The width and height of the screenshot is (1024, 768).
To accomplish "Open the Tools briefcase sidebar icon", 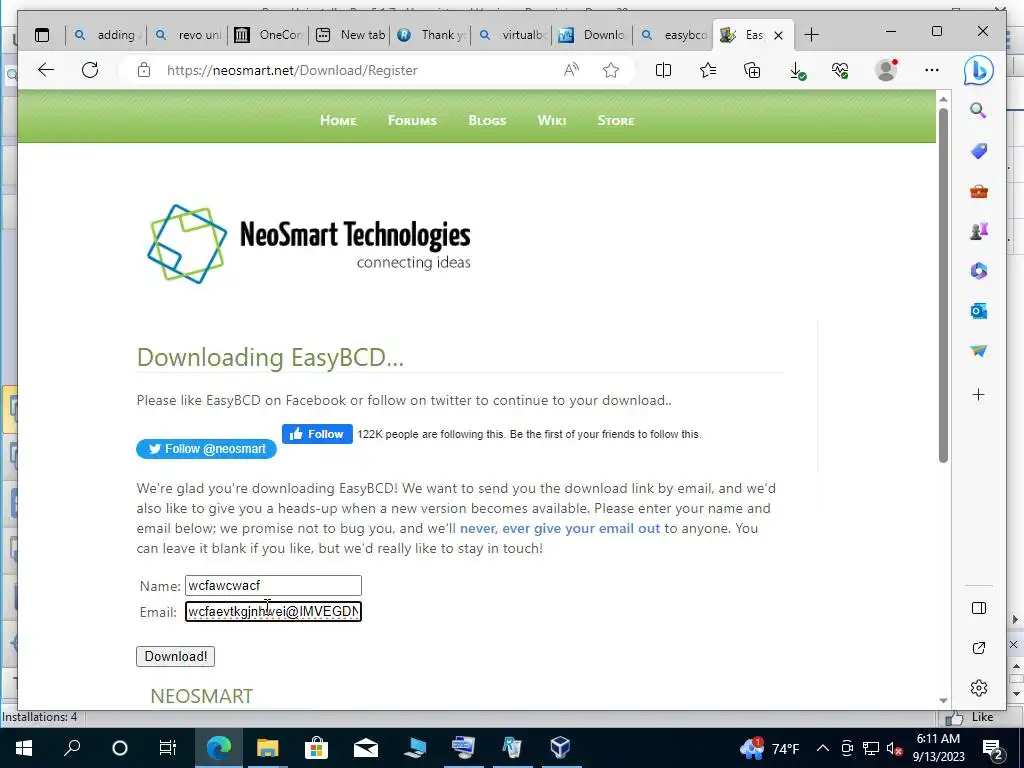I will tap(978, 191).
